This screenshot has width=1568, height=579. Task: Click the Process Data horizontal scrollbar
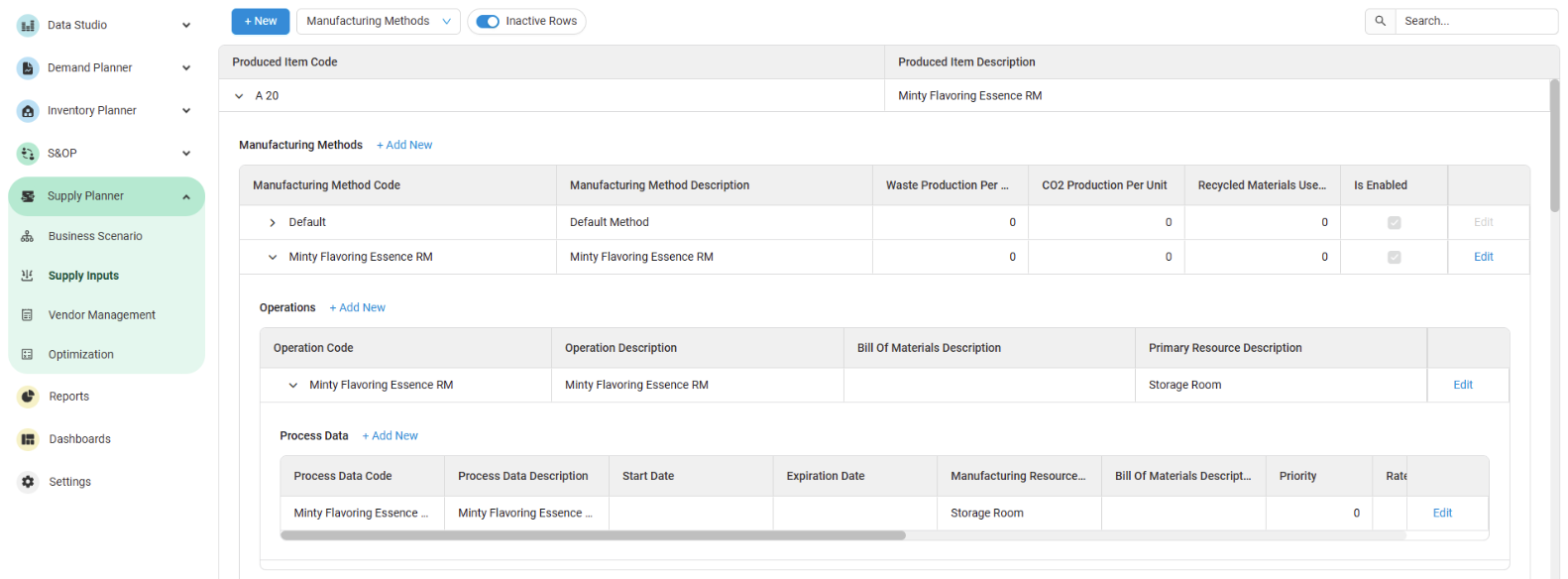click(x=593, y=535)
